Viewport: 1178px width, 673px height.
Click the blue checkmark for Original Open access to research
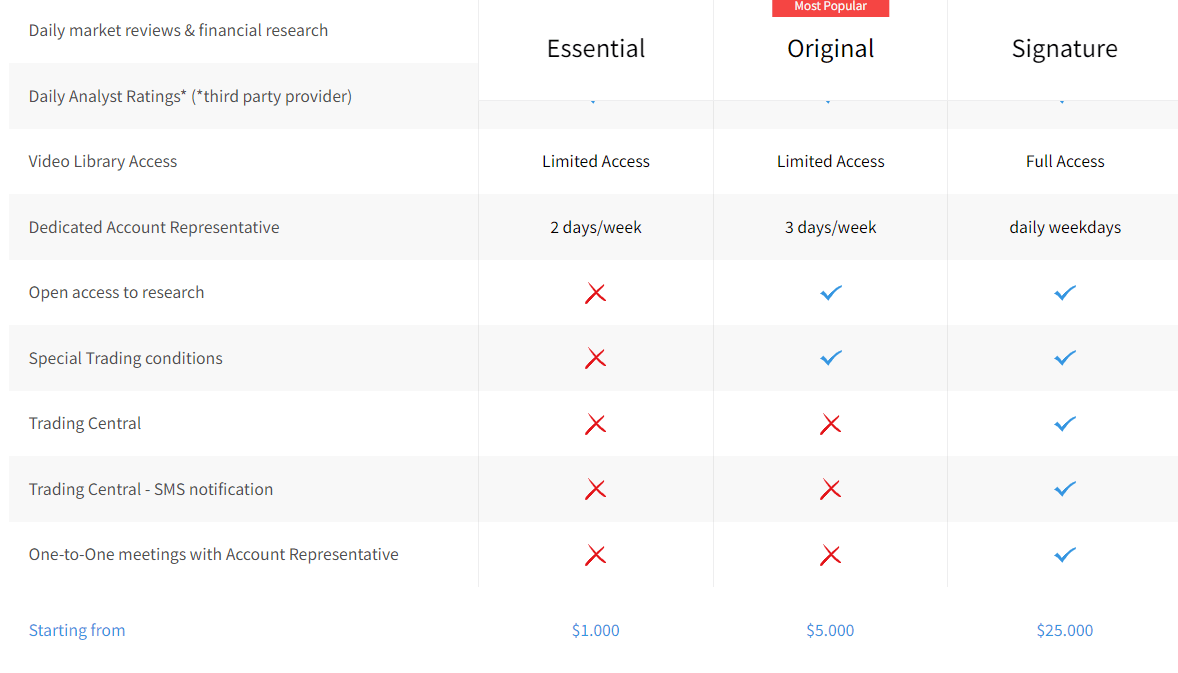pos(830,293)
